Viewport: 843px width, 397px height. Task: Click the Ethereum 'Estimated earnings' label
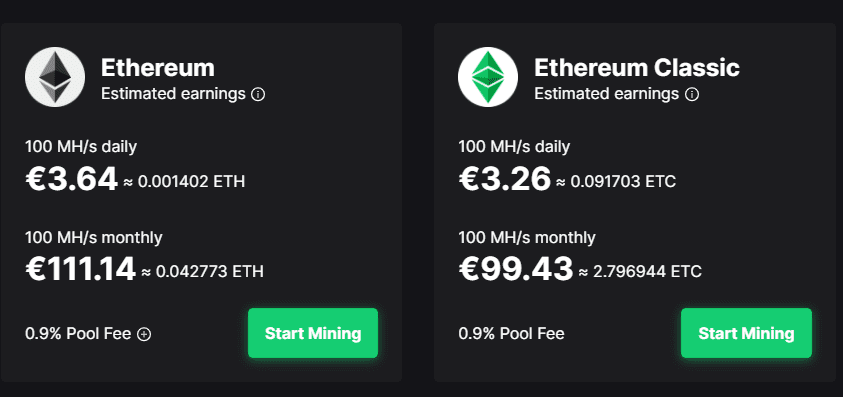173,94
